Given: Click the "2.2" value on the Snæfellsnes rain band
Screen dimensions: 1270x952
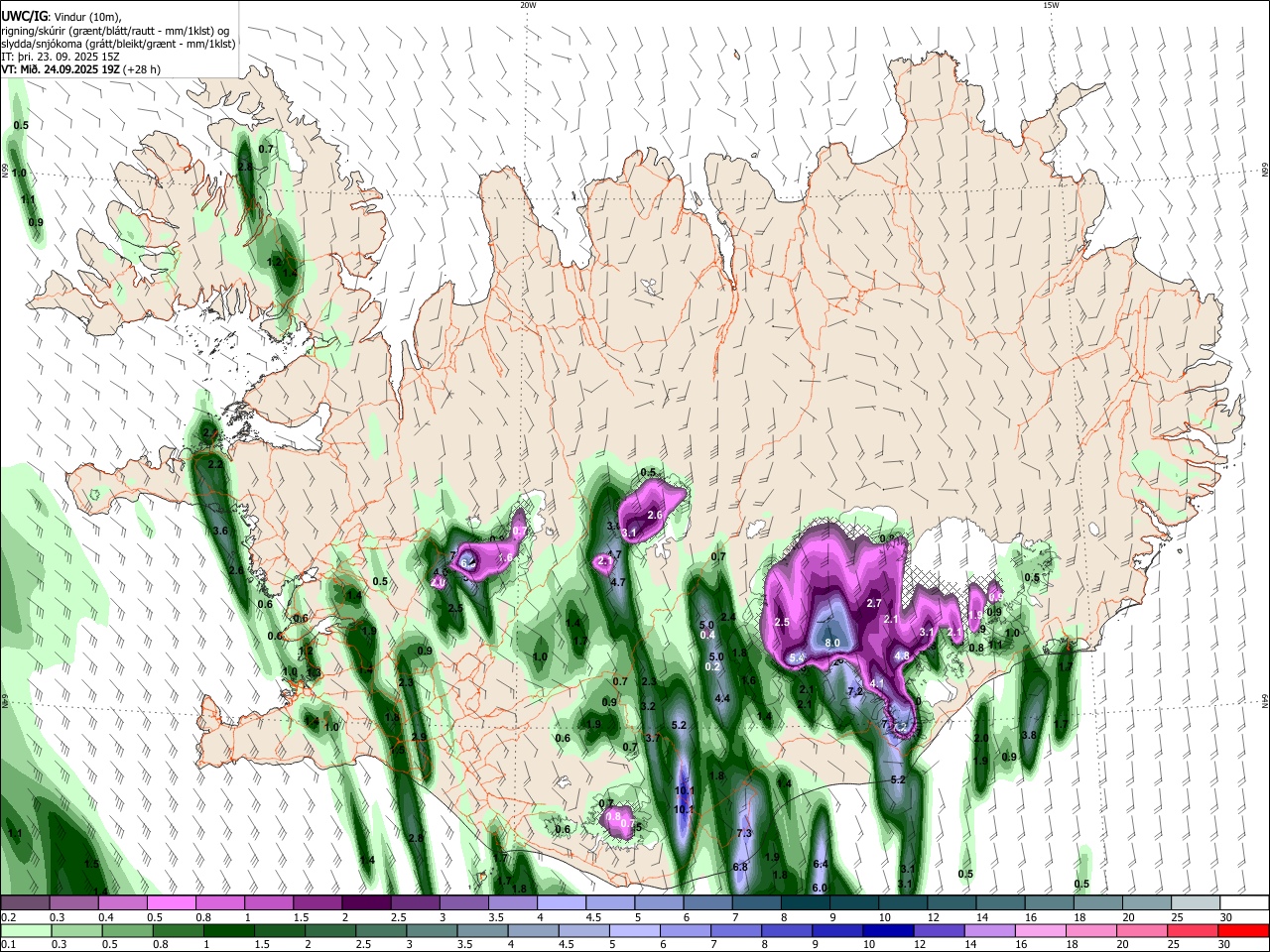Looking at the screenshot, I should coord(215,464).
